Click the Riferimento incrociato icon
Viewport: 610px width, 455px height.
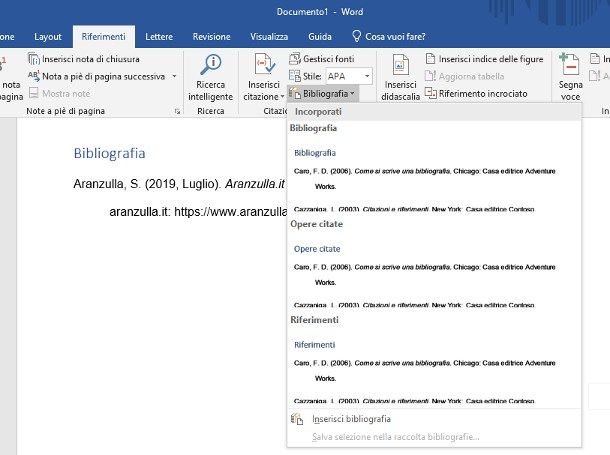pyautogui.click(x=431, y=93)
